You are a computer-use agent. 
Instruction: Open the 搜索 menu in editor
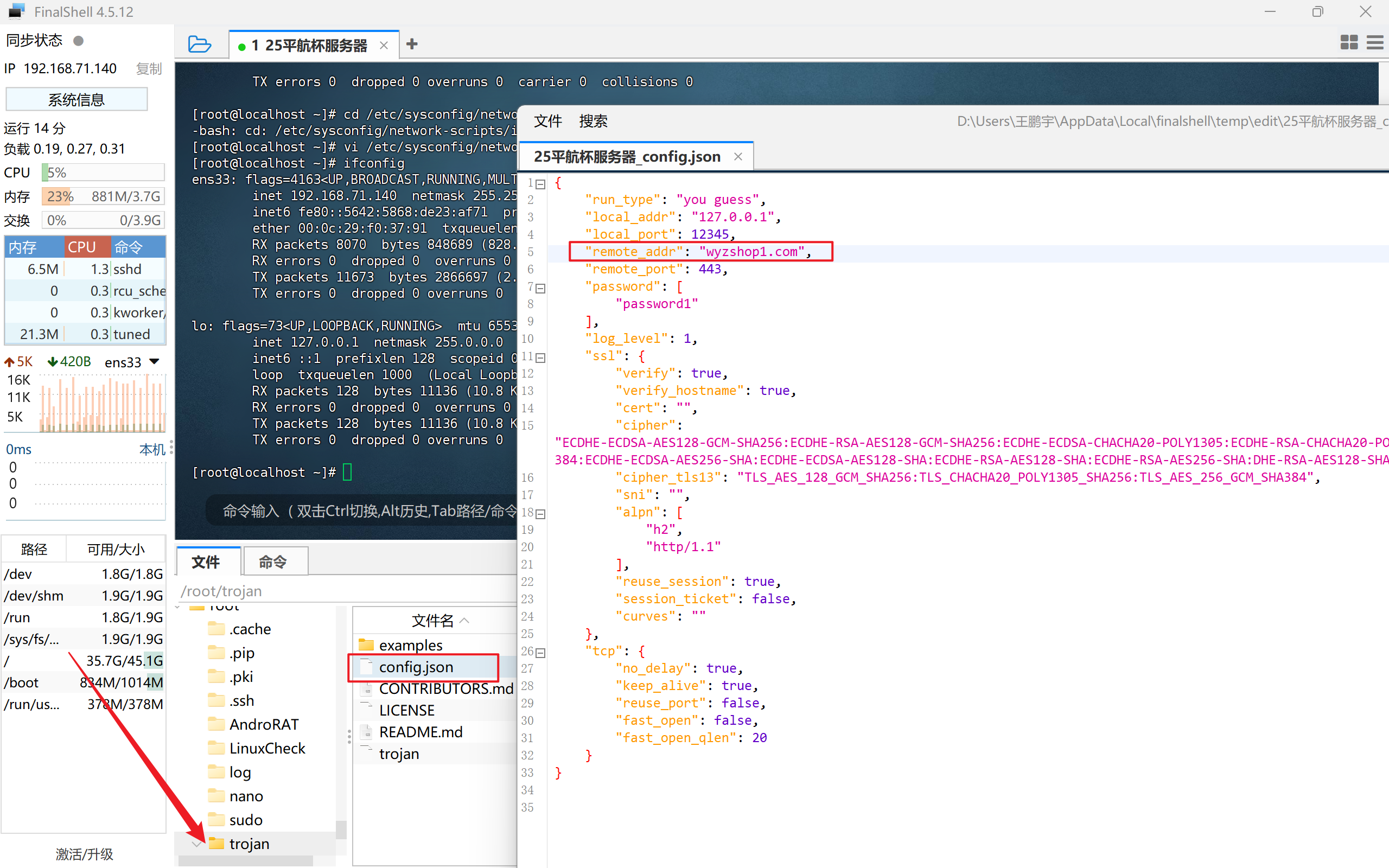pyautogui.click(x=593, y=121)
